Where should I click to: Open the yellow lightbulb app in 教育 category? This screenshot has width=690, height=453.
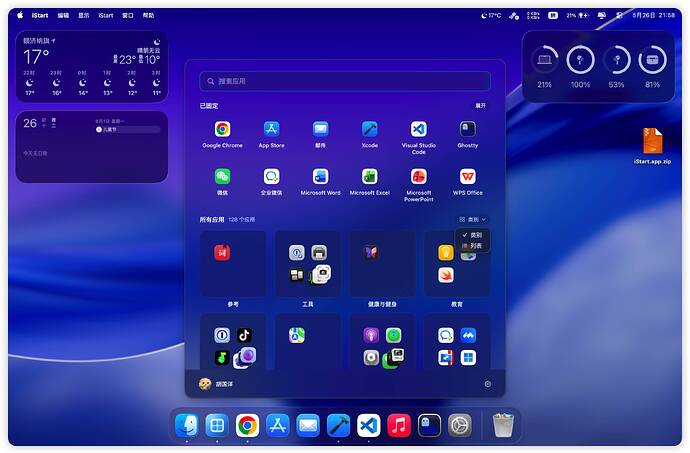click(446, 253)
